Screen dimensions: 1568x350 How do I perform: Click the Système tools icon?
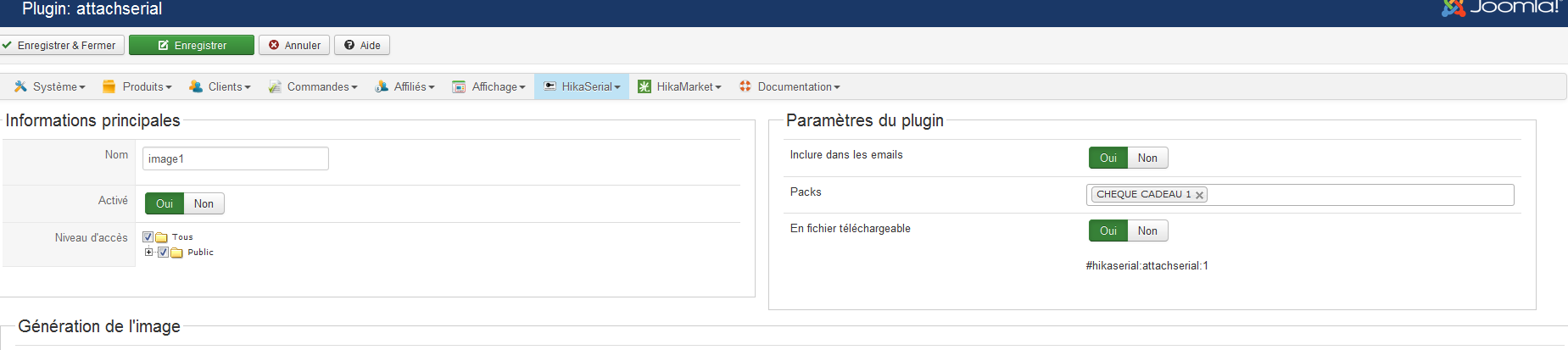point(20,86)
